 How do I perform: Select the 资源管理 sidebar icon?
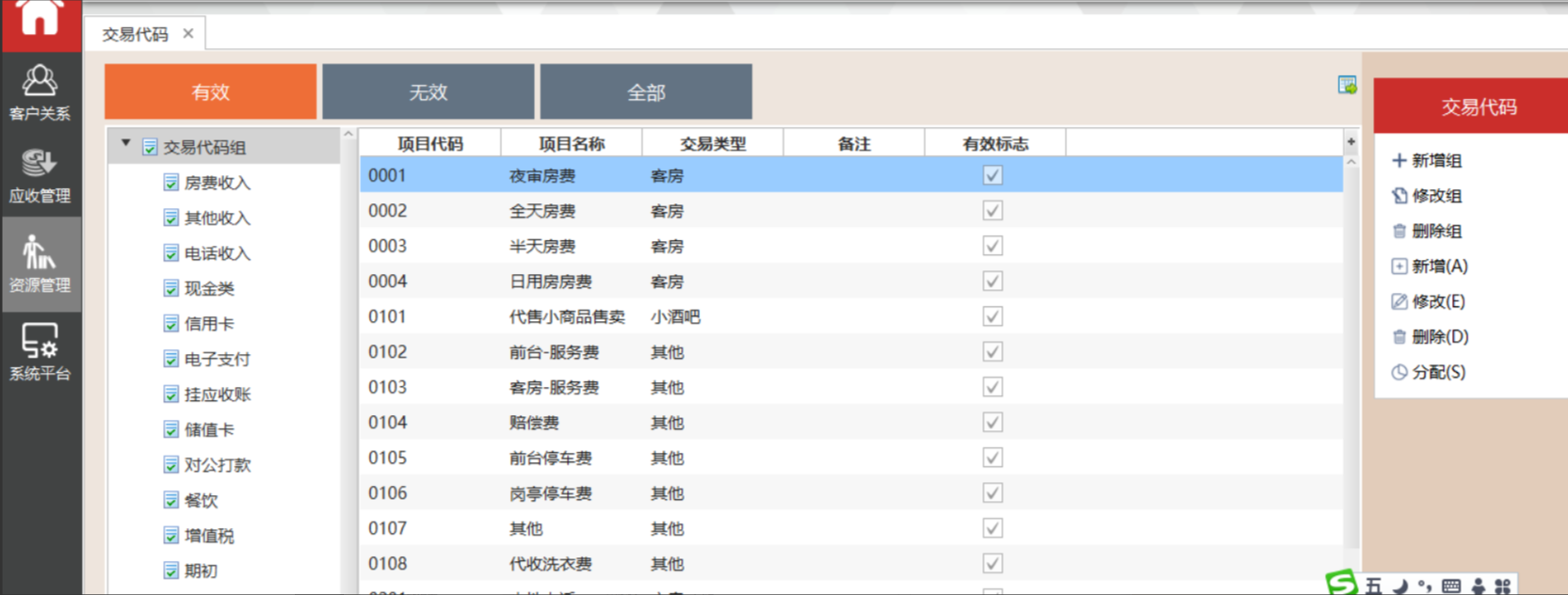pyautogui.click(x=40, y=264)
